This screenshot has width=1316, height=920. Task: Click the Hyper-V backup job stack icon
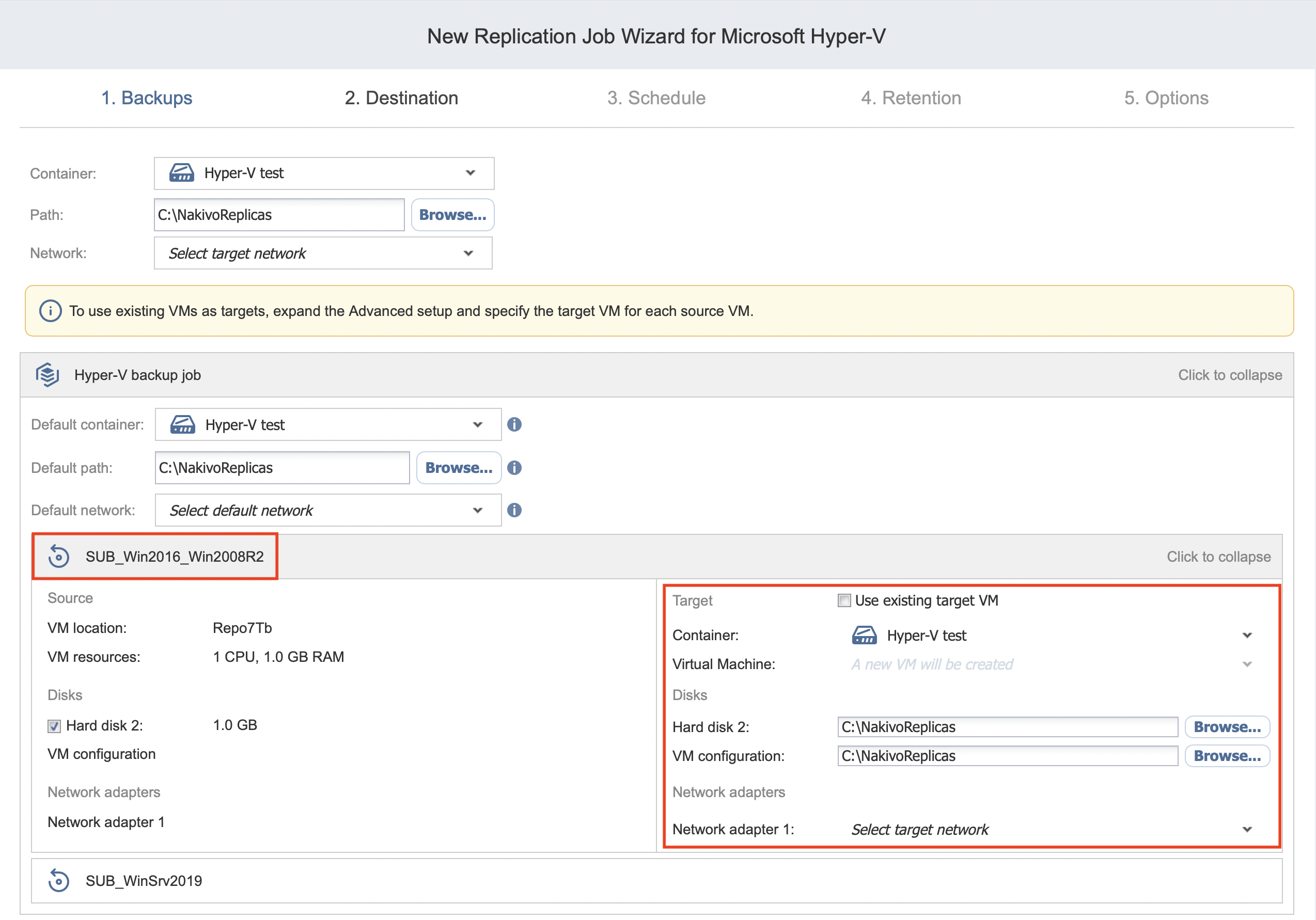(x=48, y=375)
